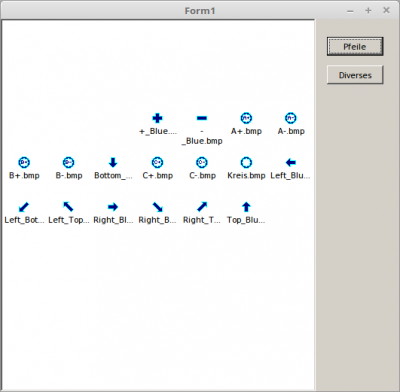The width and height of the screenshot is (400, 392).
Task: Choose the Bottom down-arrow icon
Action: click(x=113, y=162)
